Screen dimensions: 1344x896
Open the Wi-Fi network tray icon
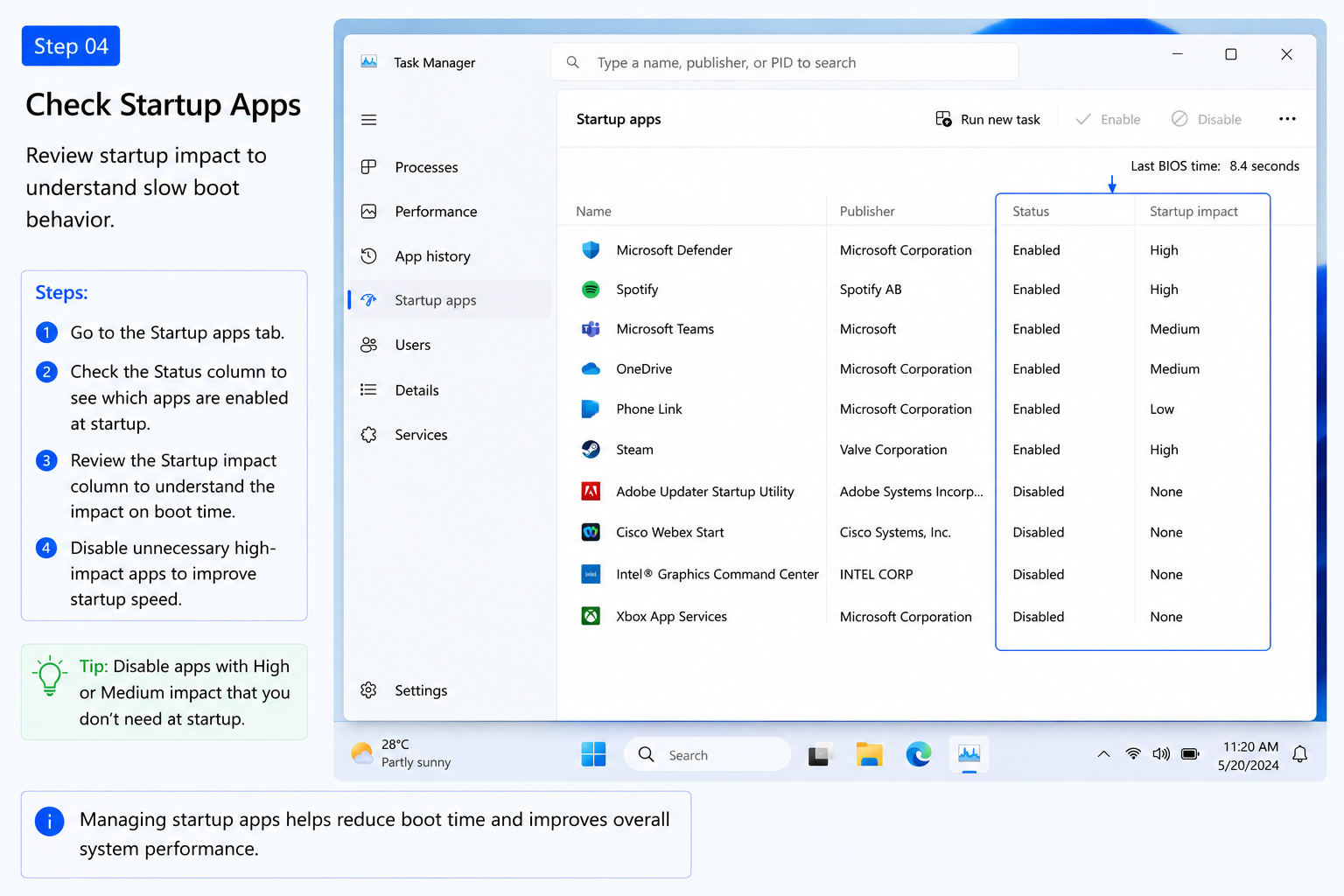click(1133, 753)
